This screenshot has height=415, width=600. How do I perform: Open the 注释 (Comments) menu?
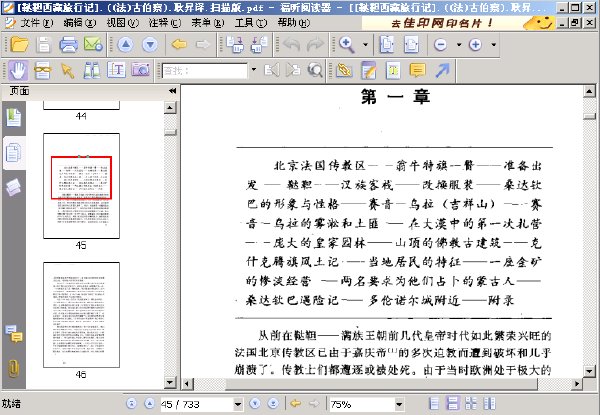[x=165, y=23]
